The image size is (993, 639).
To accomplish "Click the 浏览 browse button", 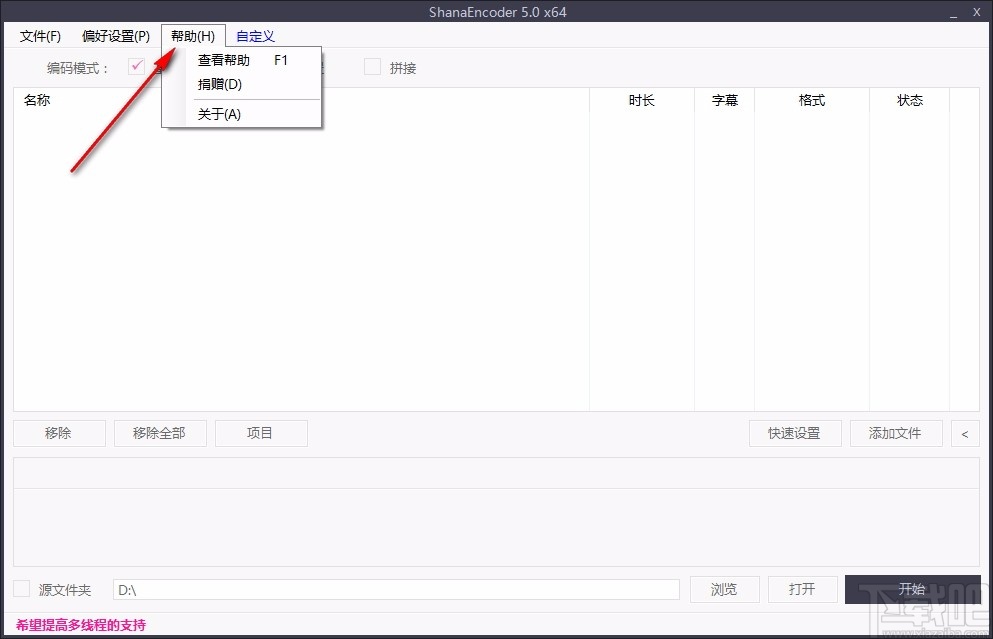I will (x=724, y=589).
